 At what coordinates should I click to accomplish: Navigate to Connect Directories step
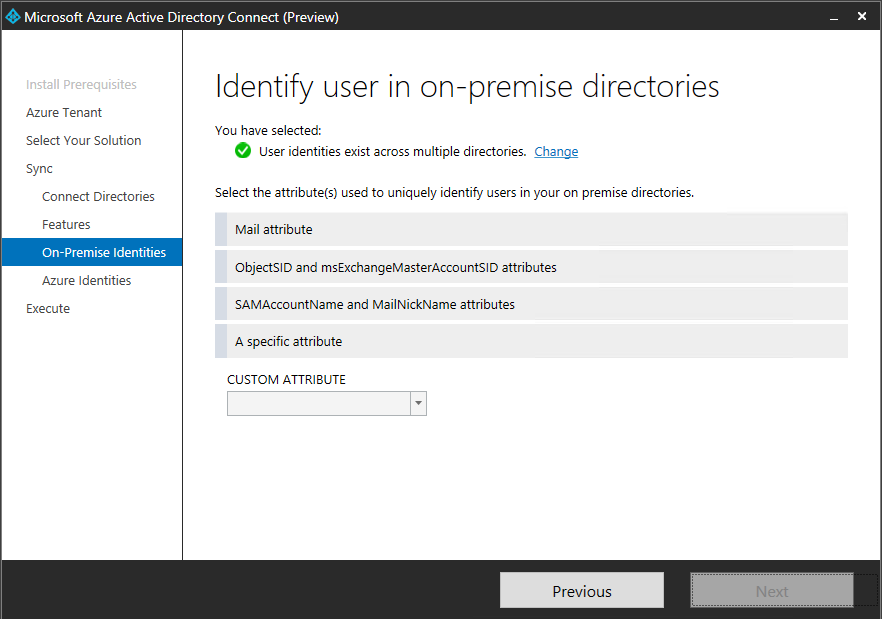click(x=98, y=197)
